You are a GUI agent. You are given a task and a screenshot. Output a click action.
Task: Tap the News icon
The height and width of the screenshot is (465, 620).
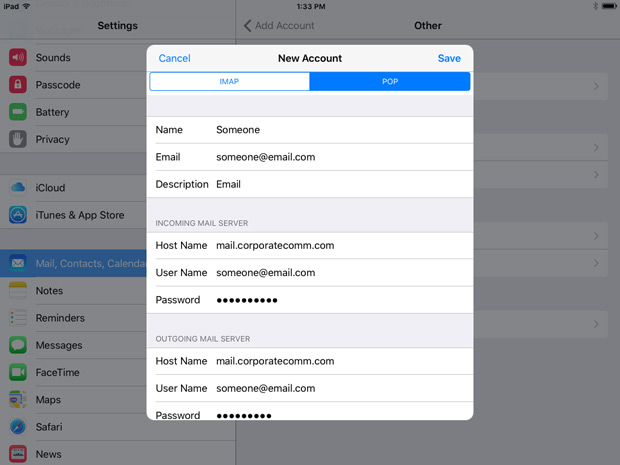pos(18,454)
